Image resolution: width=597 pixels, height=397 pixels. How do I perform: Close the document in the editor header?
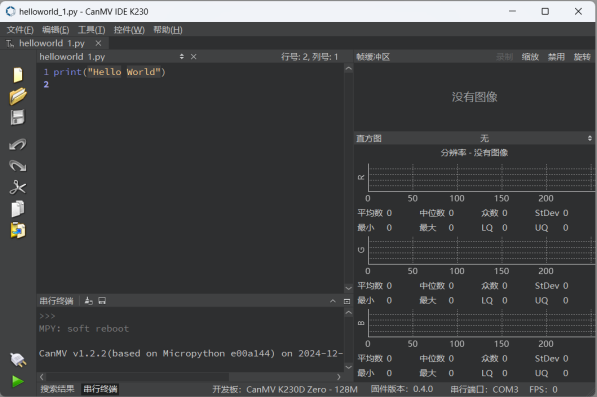click(193, 57)
